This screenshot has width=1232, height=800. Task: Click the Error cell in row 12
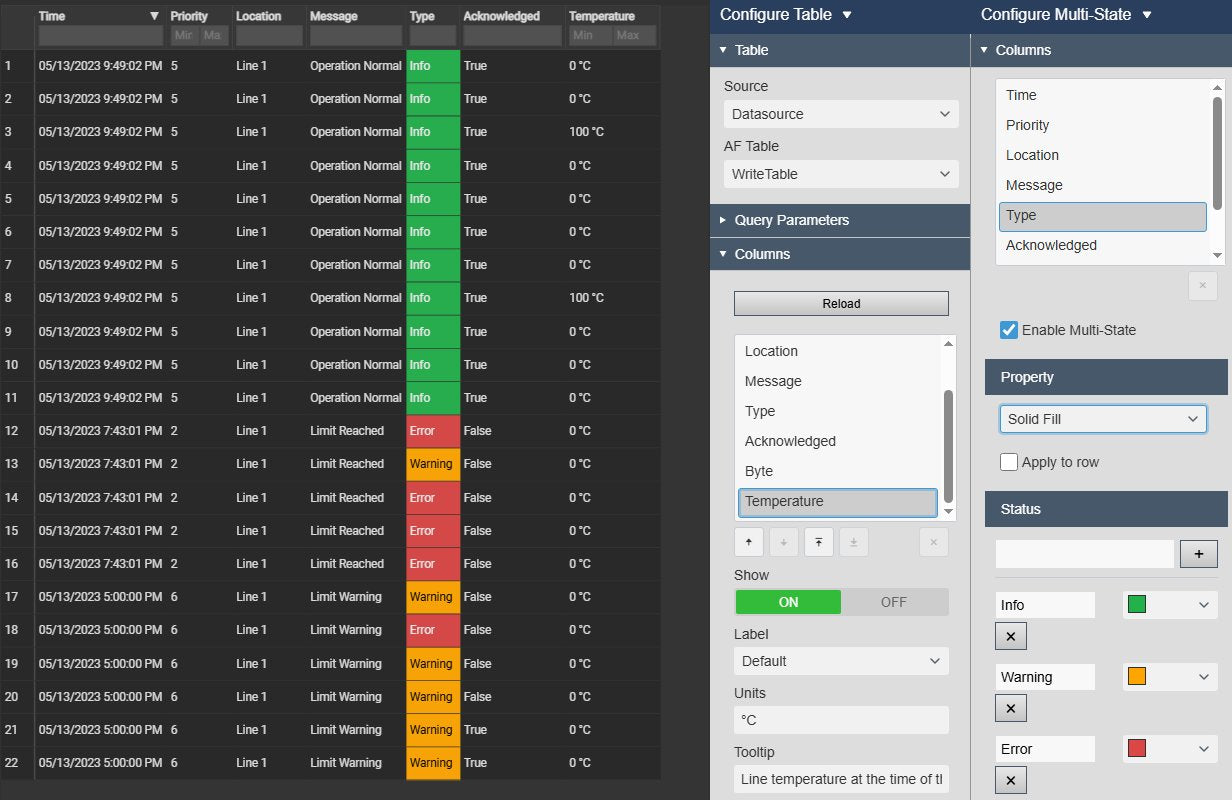[x=433, y=431]
